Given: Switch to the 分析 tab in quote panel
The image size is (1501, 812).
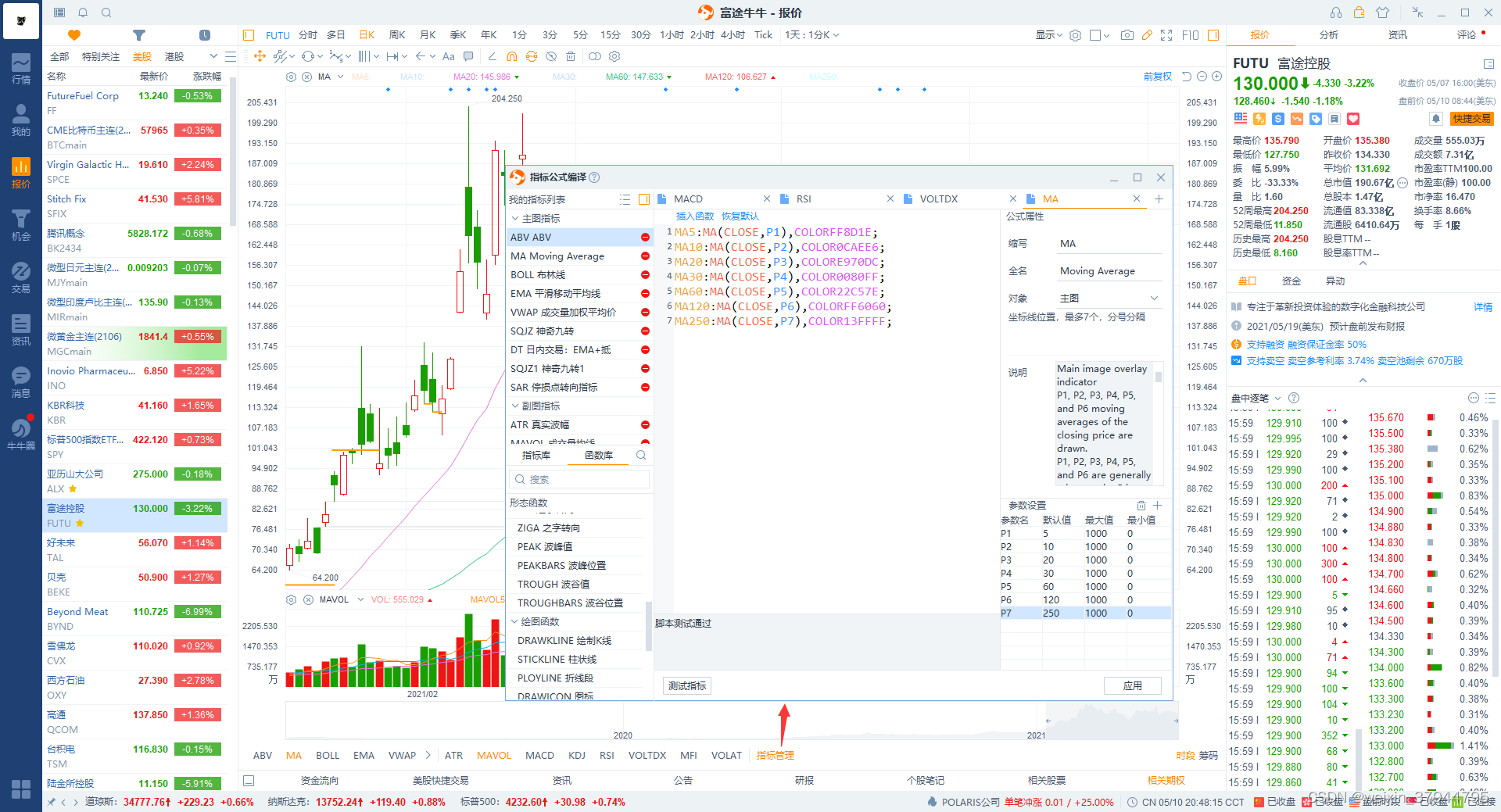Looking at the screenshot, I should tap(1329, 35).
